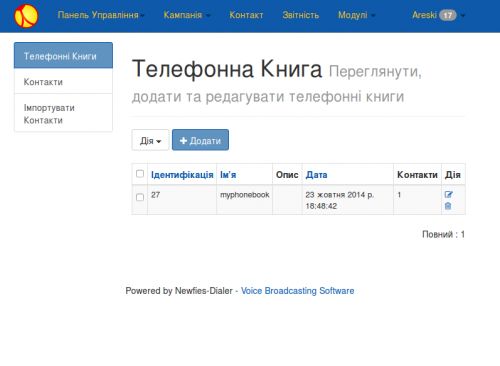This screenshot has height=366, width=500.
Task: Sort by Дата column header
Action: click(316, 175)
